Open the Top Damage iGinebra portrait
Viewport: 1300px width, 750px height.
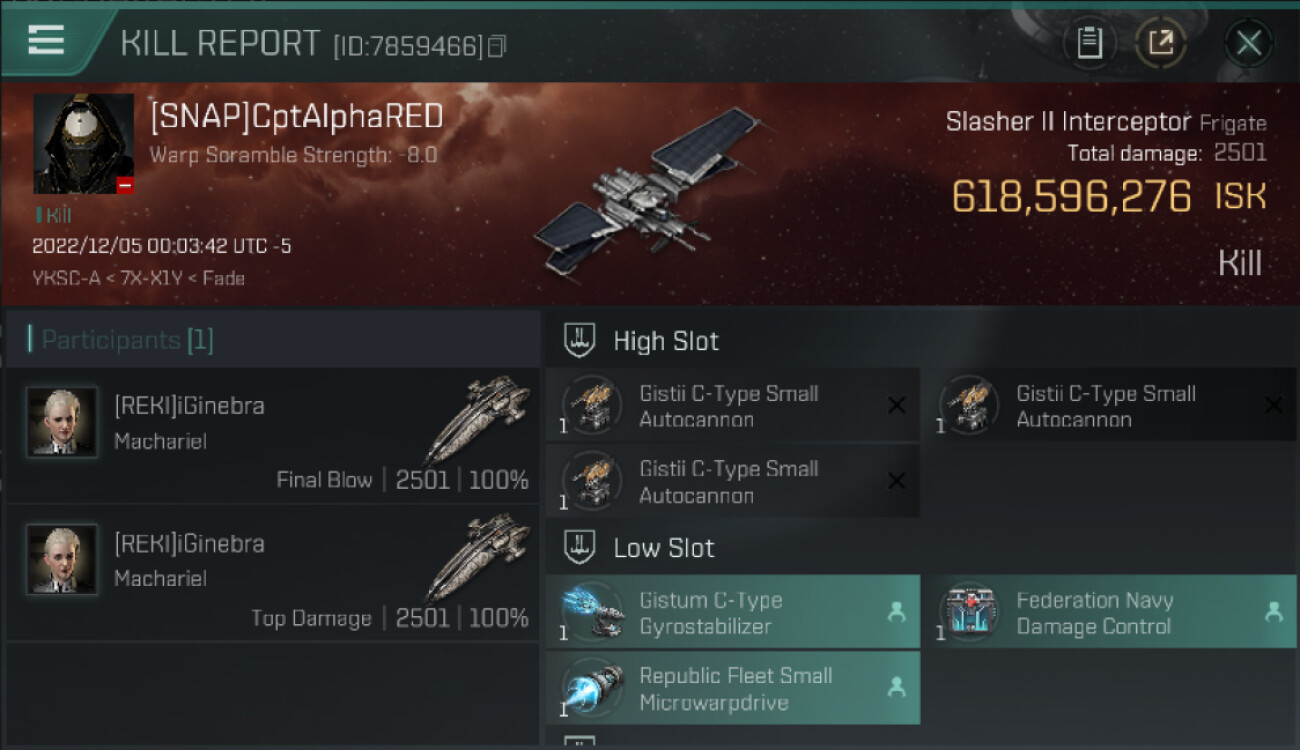[x=62, y=560]
